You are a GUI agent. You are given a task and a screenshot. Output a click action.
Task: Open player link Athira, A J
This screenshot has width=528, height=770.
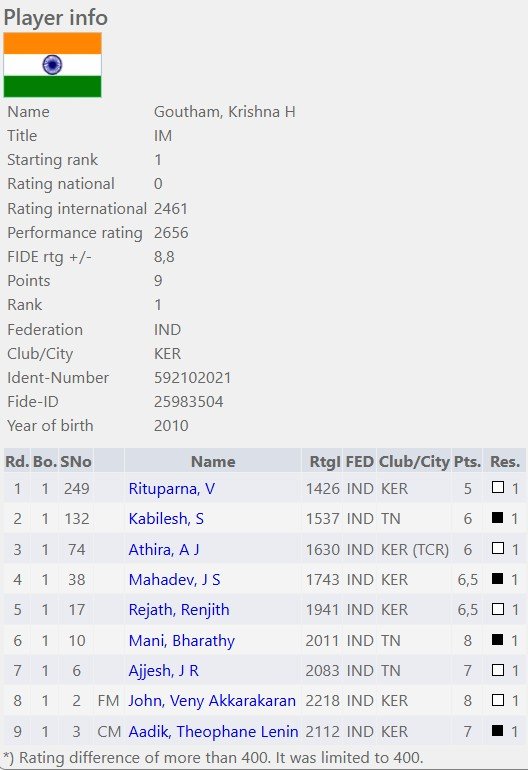(x=164, y=549)
